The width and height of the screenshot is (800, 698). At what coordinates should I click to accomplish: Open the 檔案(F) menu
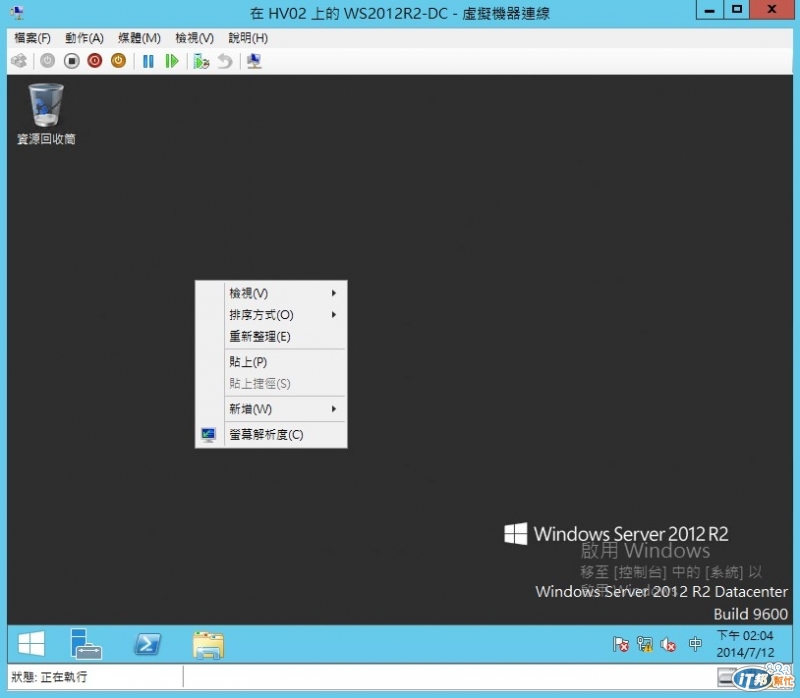[33, 38]
